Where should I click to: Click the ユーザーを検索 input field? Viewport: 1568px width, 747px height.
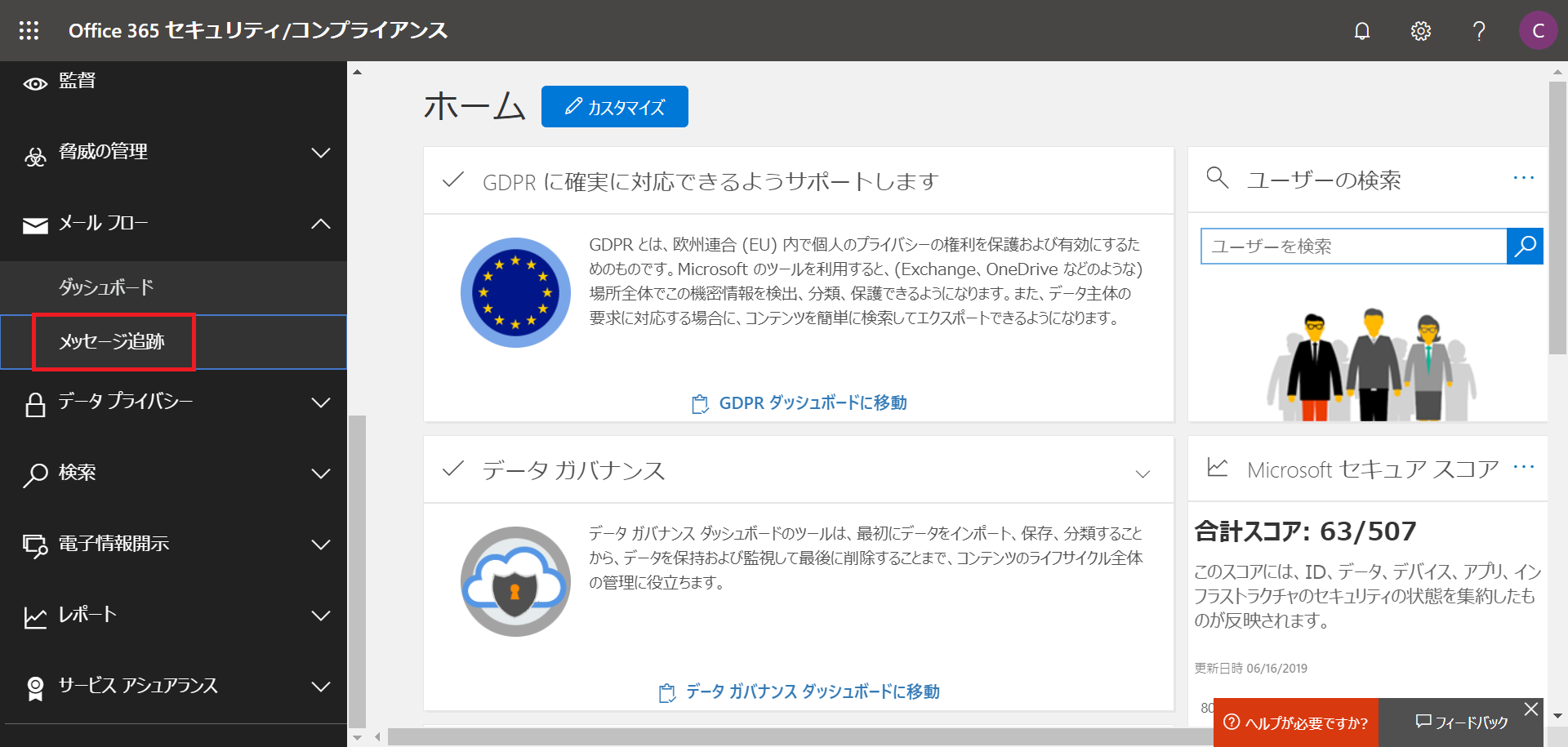(1353, 246)
